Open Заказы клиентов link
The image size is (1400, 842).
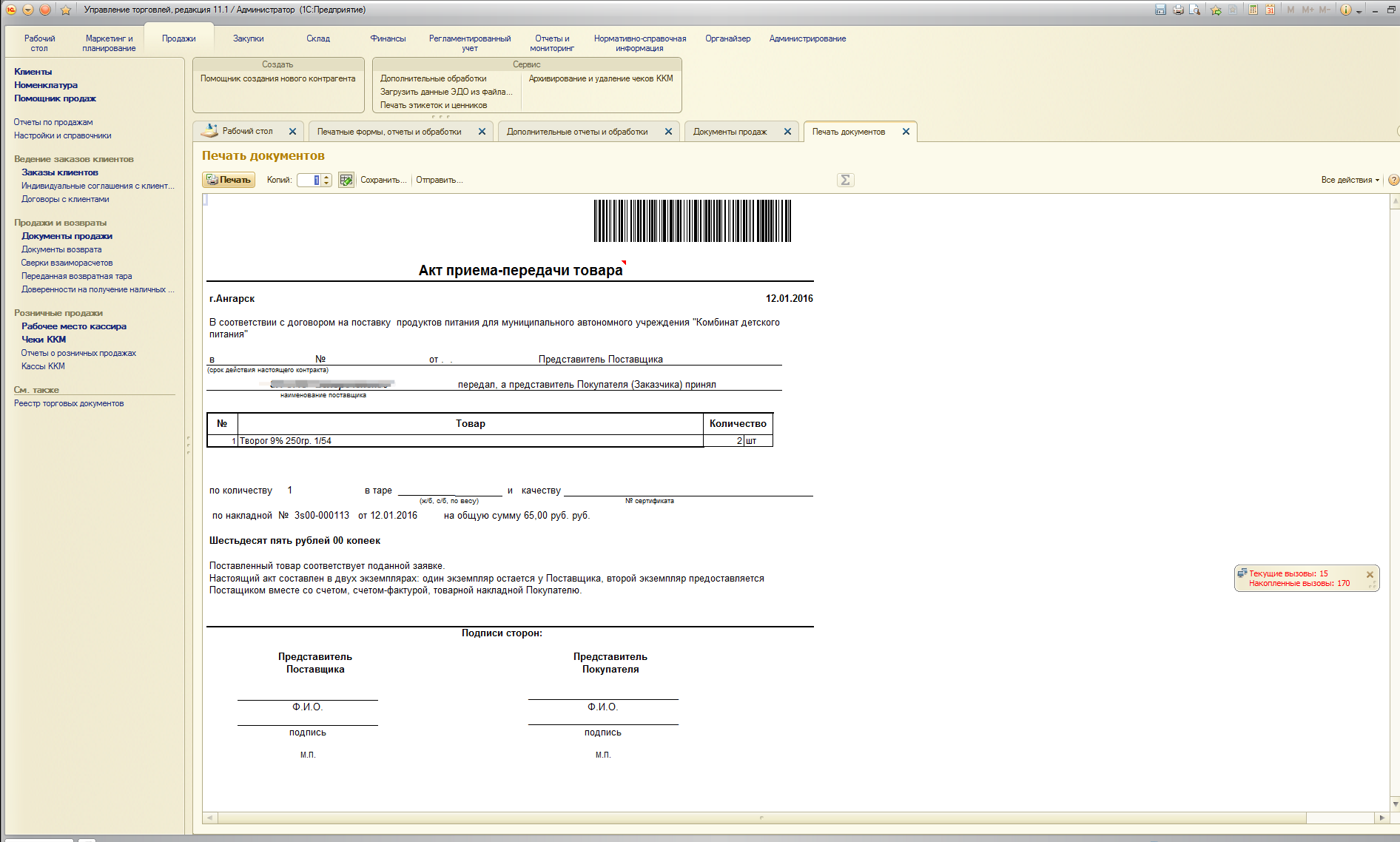click(60, 172)
